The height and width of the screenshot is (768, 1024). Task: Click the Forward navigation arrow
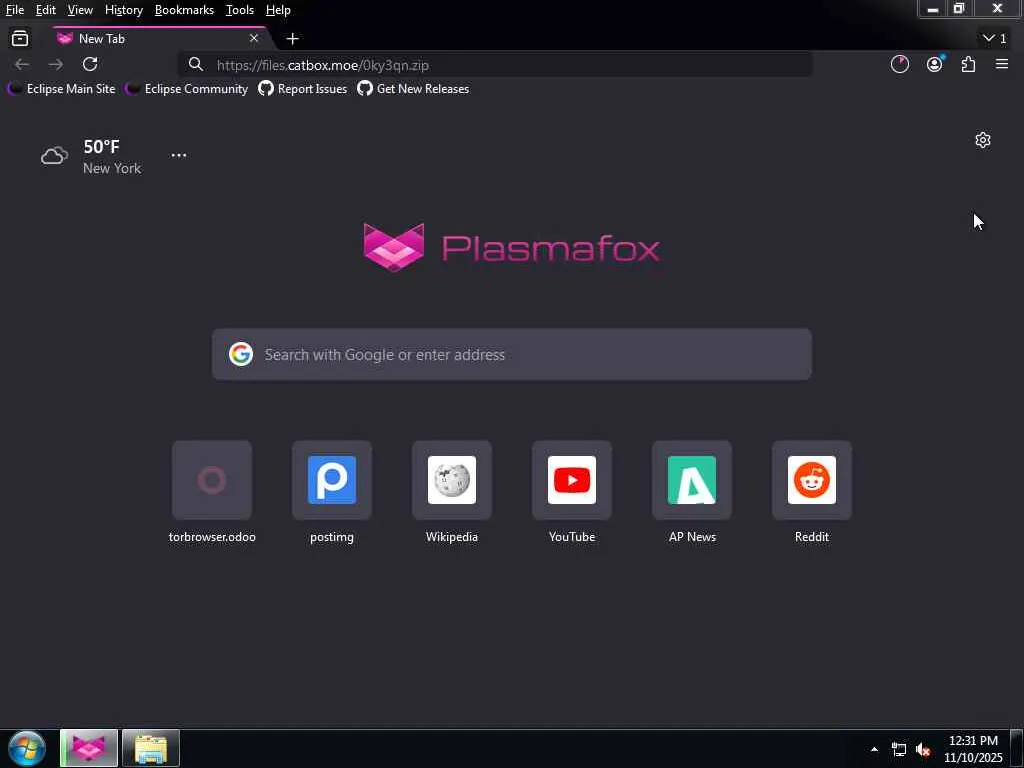point(56,64)
